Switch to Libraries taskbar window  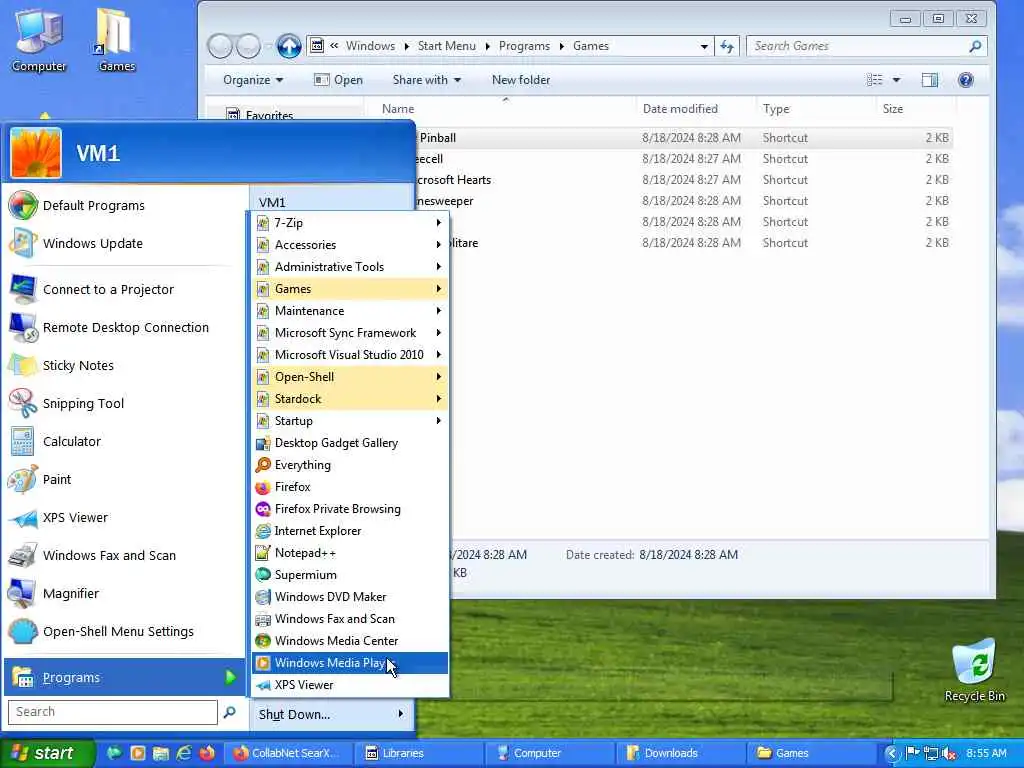coord(418,753)
